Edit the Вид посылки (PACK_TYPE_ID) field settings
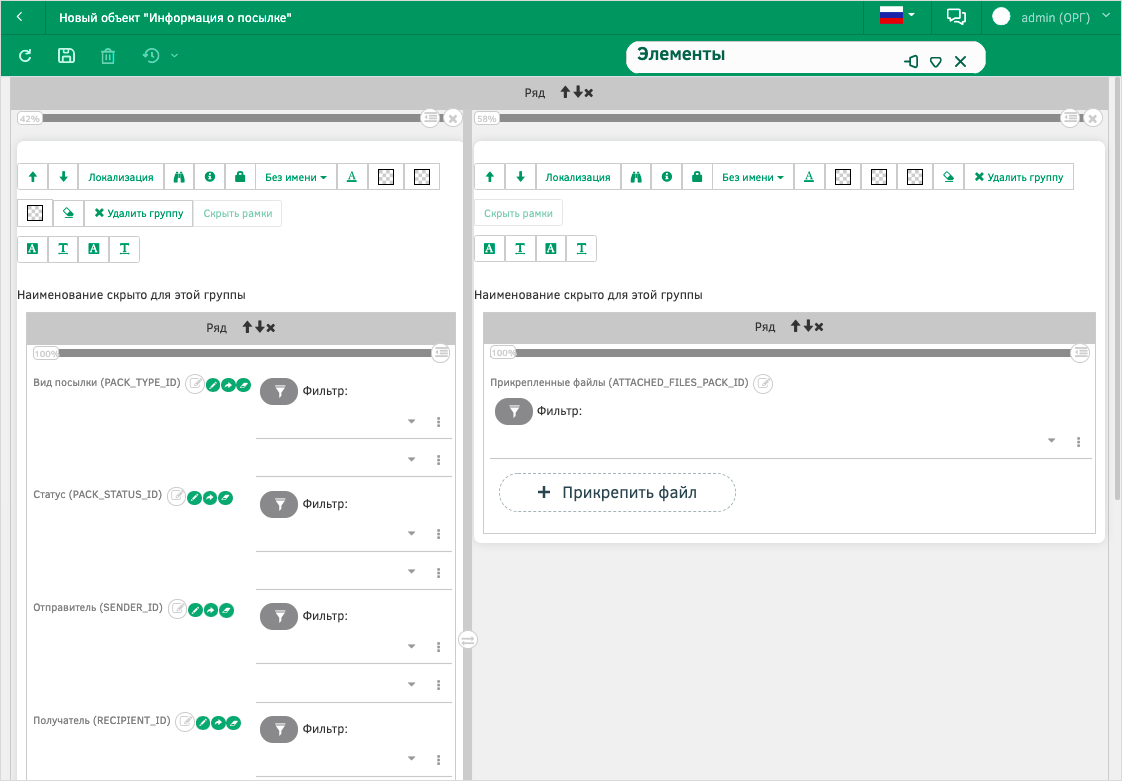1122x781 pixels. click(x=195, y=384)
